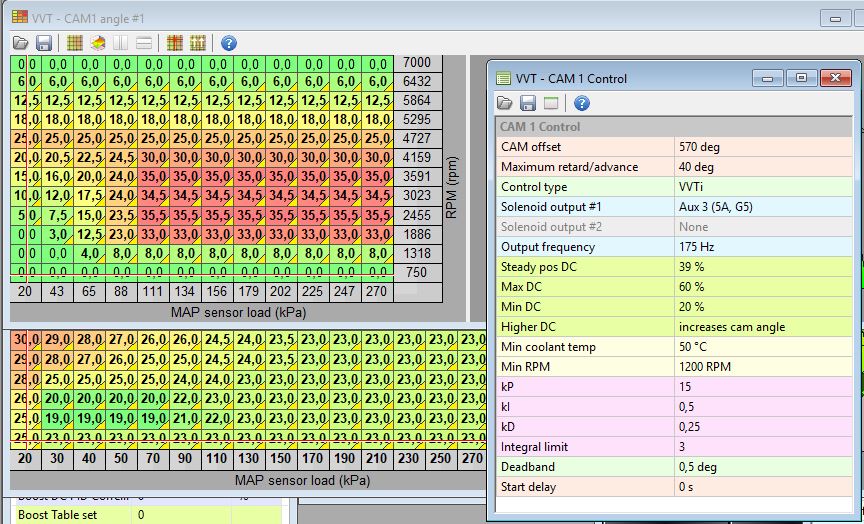Viewport: 864px width, 524px height.
Task: Open help in CAM 1 Control toolbar
Action: click(581, 103)
